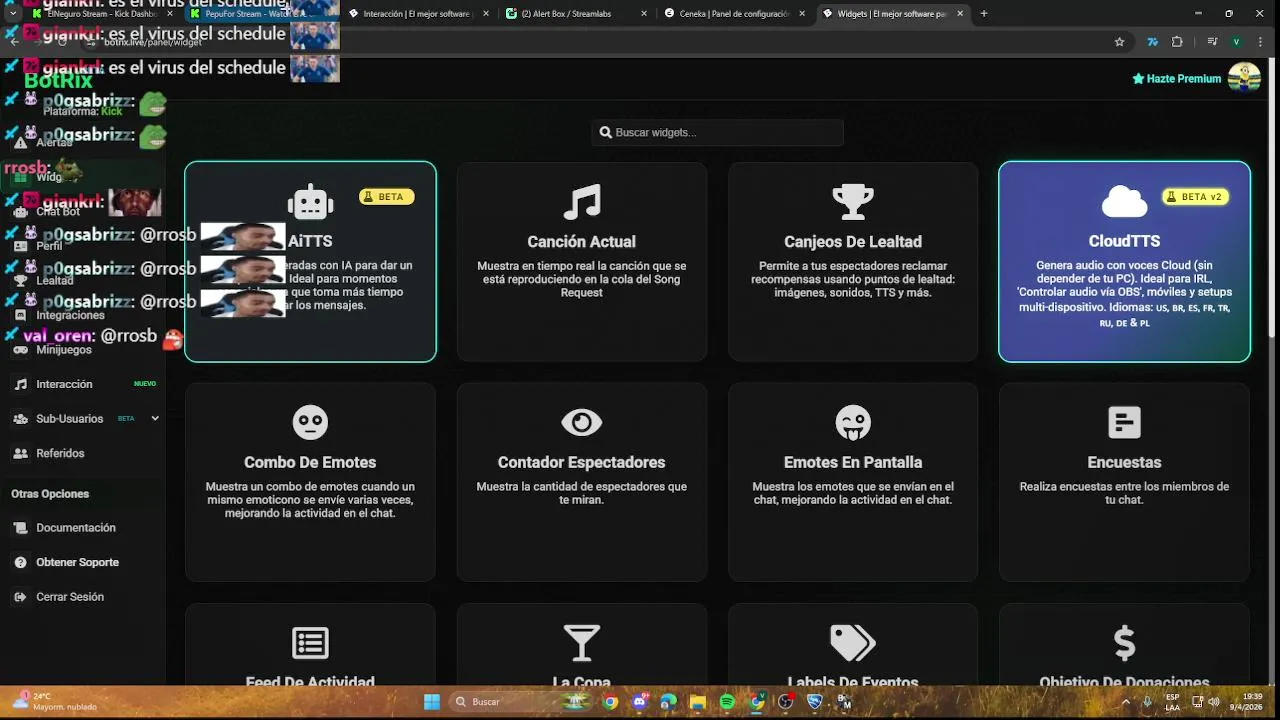Open the Emotes En Pantalla title

point(853,462)
